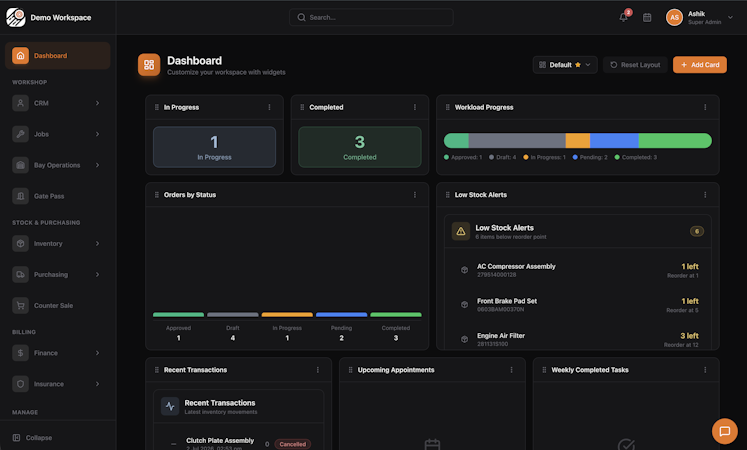This screenshot has width=747, height=450.
Task: Click the Insurance shield icon
Action: coord(20,384)
